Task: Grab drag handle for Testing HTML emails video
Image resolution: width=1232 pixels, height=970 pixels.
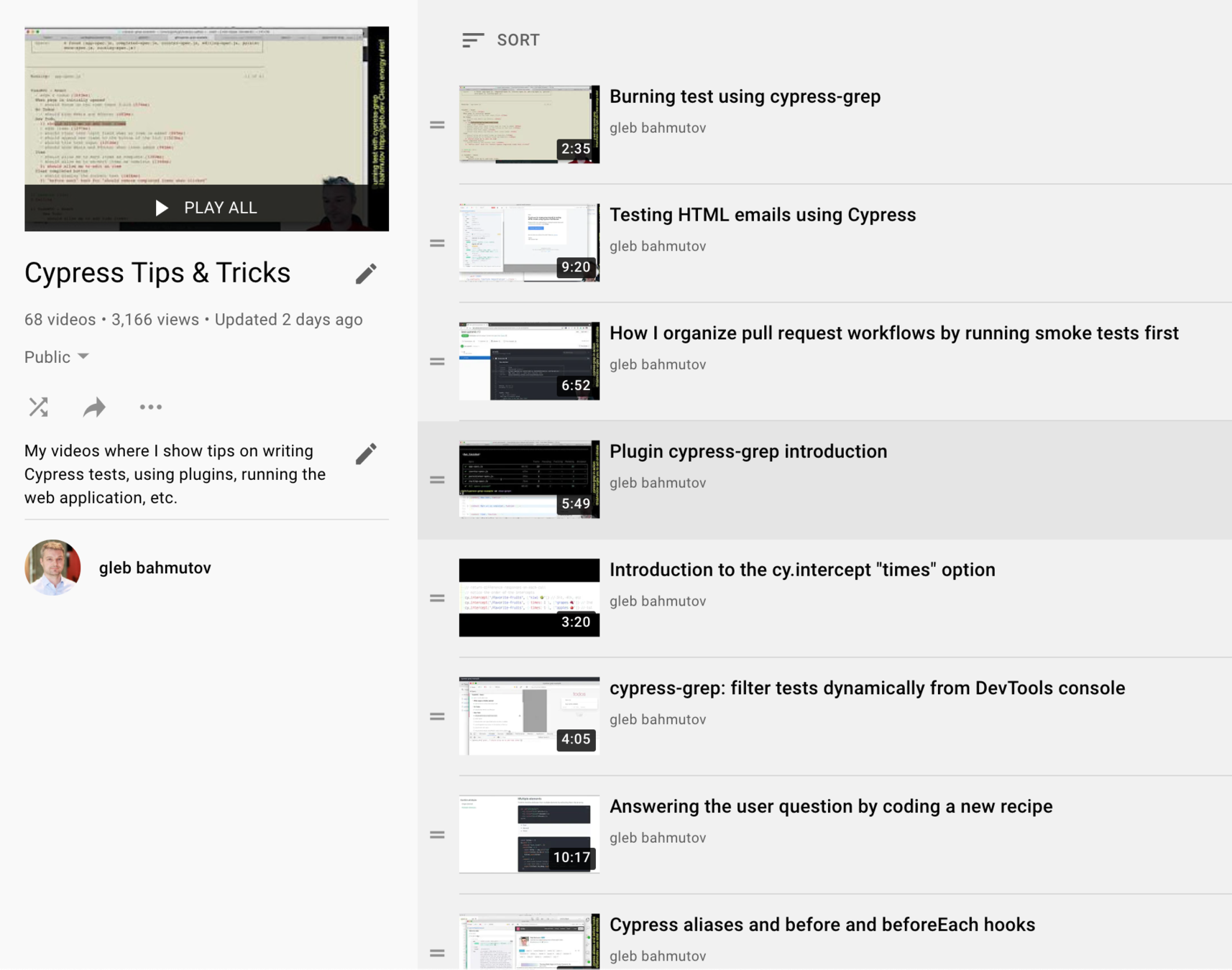Action: 437,244
